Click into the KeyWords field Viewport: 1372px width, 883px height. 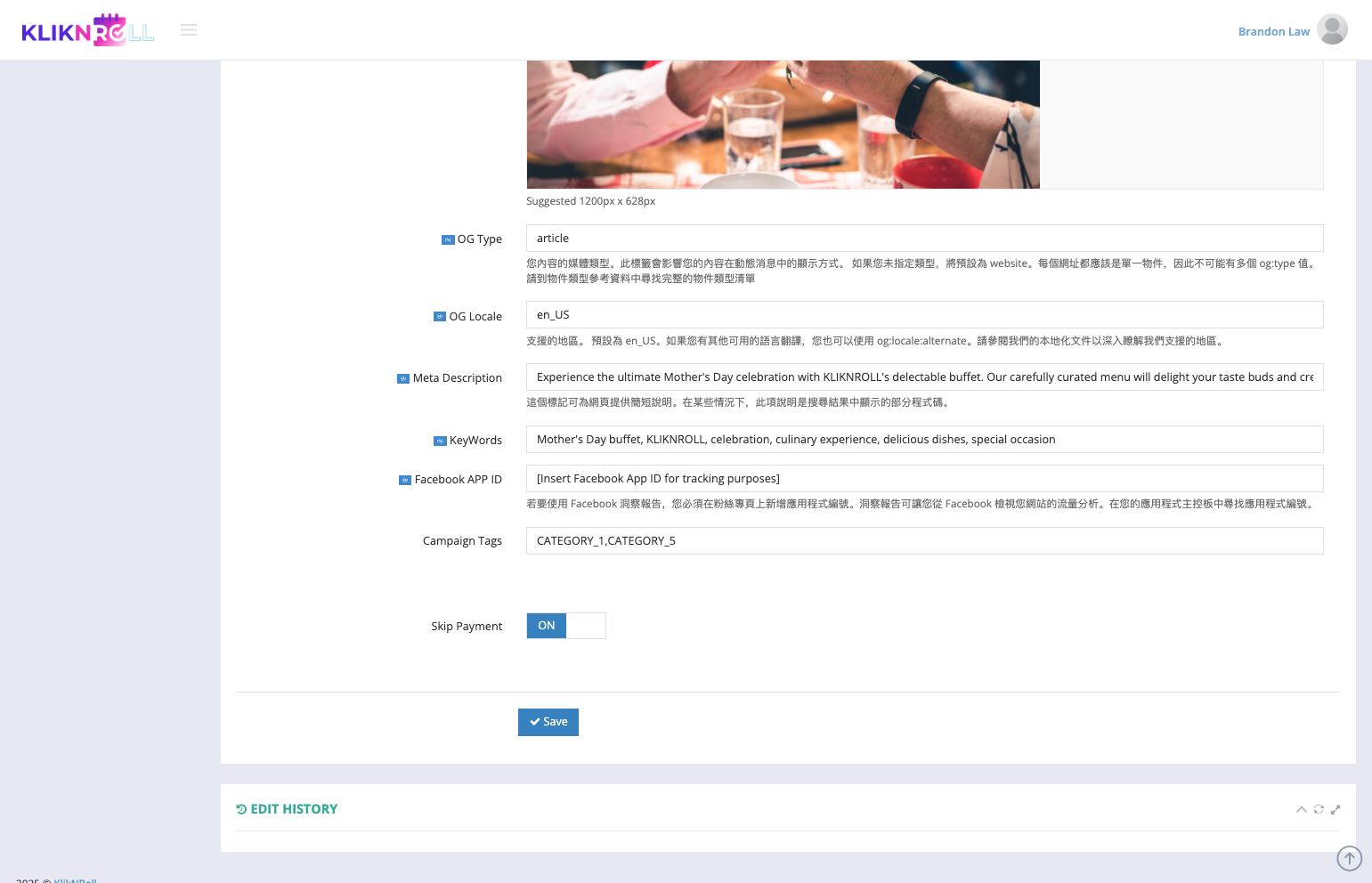[924, 440]
